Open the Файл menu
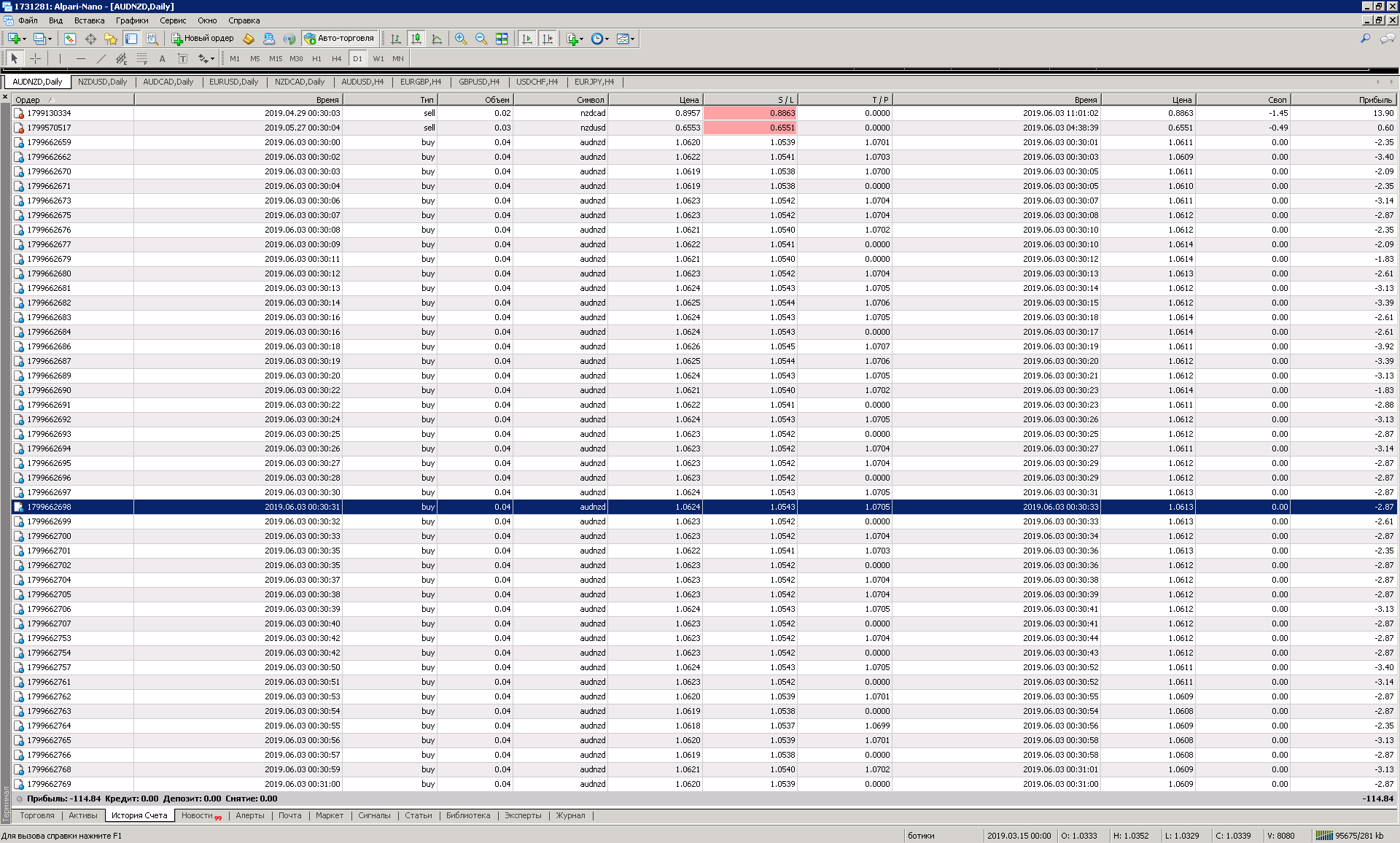The image size is (1400, 843). 28,20
